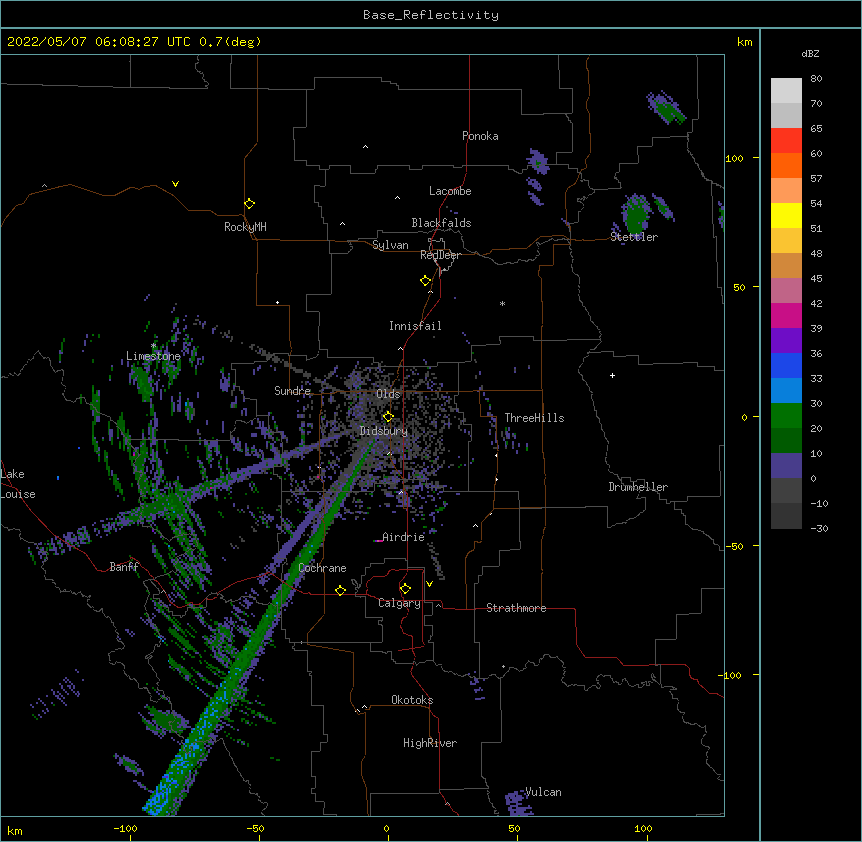
Task: Click the yellow diamond marker south of RedDeer
Action: [425, 281]
